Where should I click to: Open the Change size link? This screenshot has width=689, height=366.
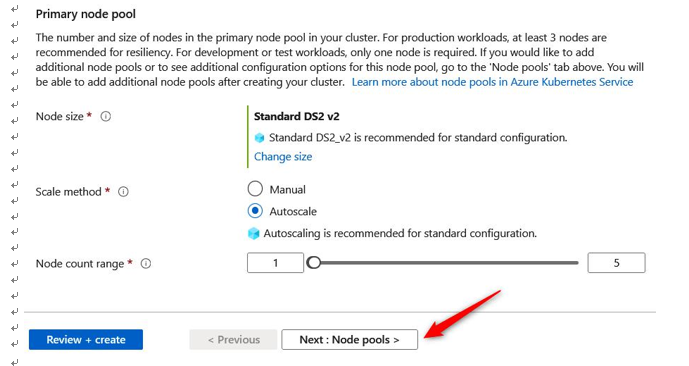click(283, 157)
